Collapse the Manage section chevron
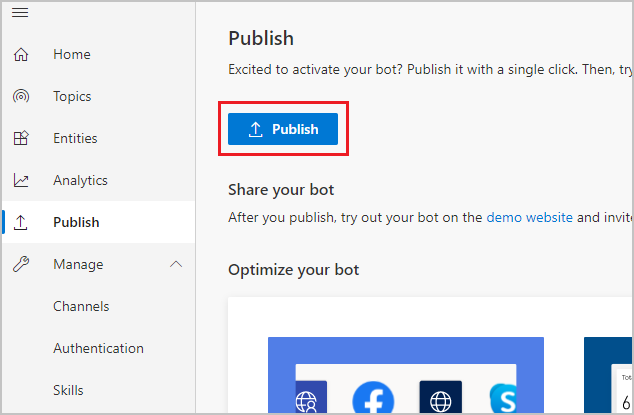 pos(176,265)
